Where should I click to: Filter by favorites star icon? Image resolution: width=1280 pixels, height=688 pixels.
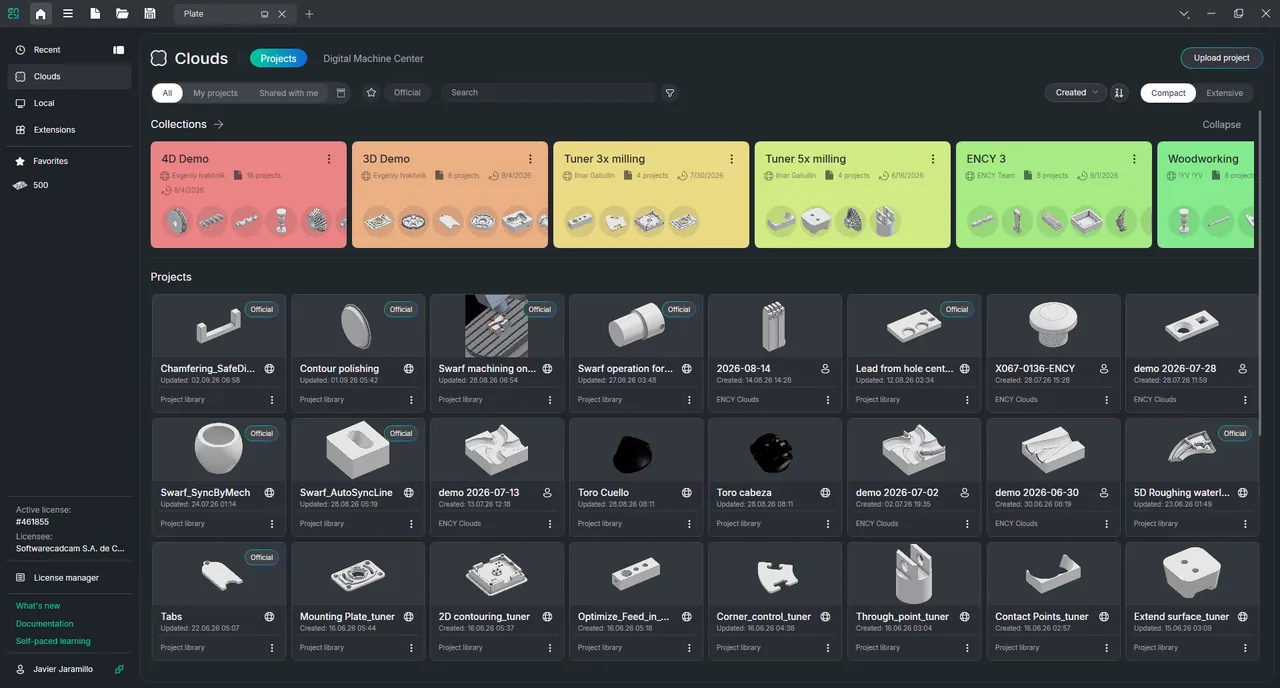point(371,93)
